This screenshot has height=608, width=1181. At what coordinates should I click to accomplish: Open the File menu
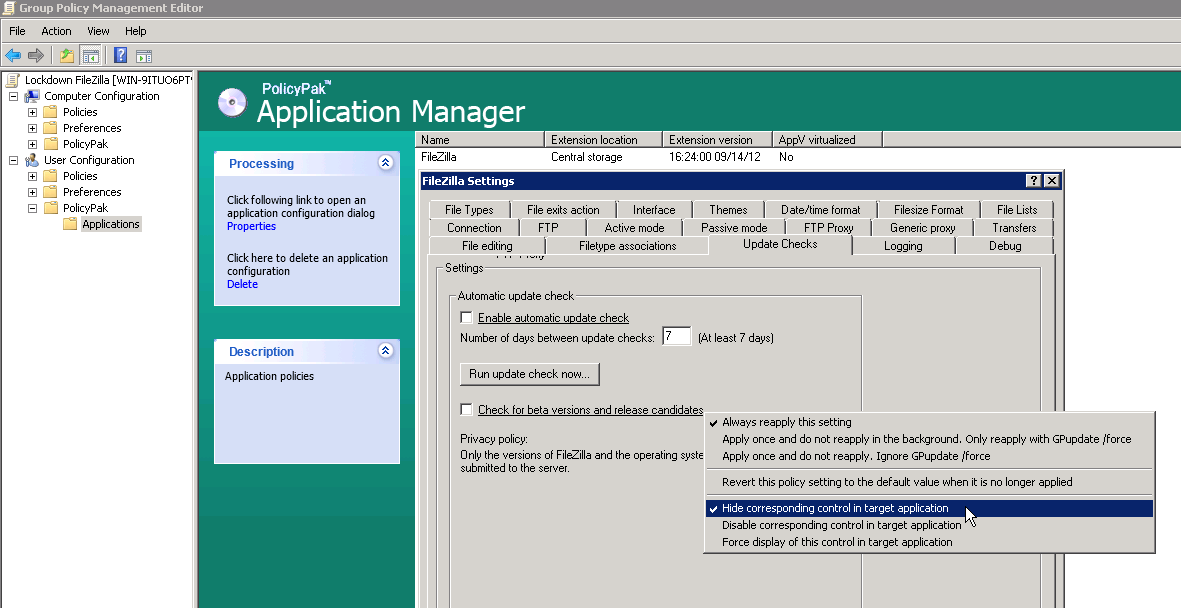[x=17, y=31]
